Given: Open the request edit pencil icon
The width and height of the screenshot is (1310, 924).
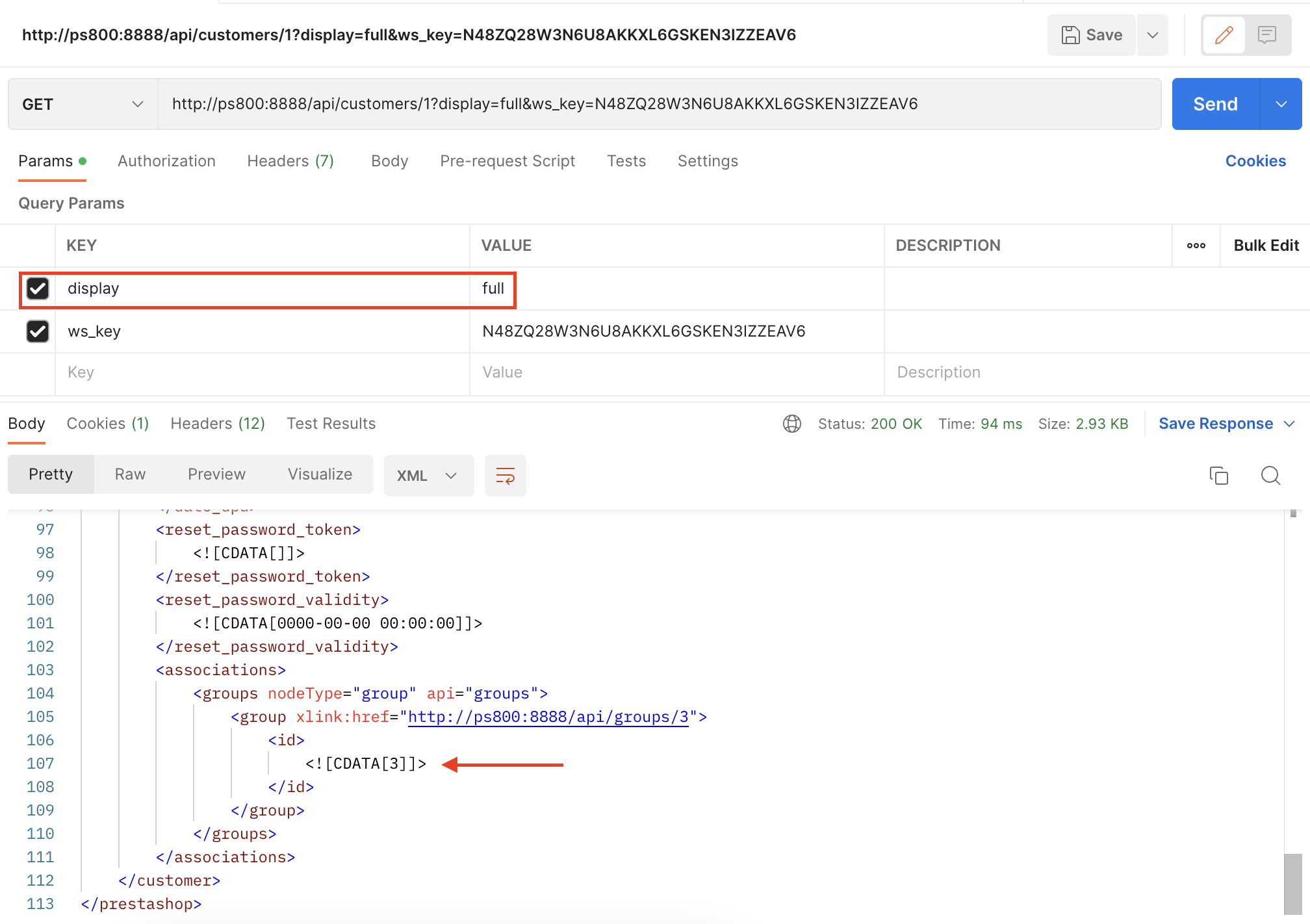Looking at the screenshot, I should pyautogui.click(x=1224, y=34).
